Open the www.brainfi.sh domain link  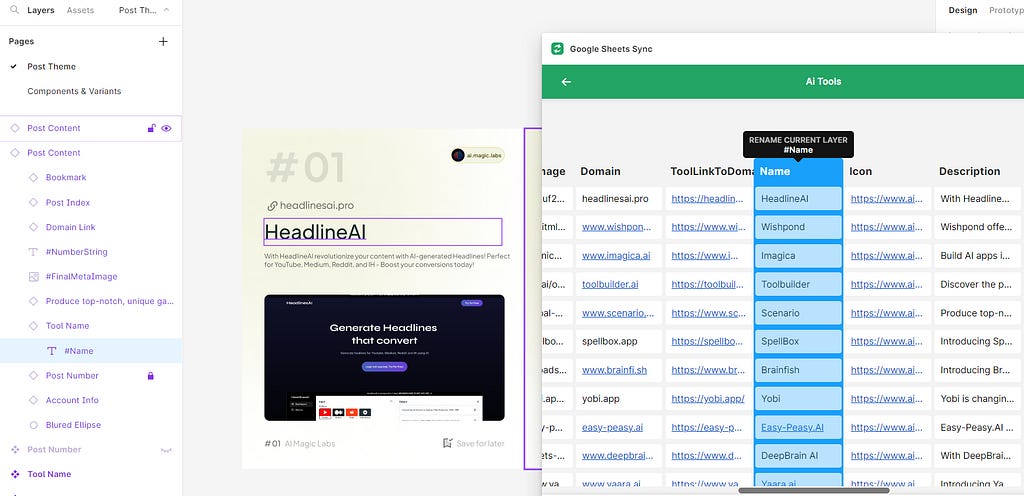point(615,370)
